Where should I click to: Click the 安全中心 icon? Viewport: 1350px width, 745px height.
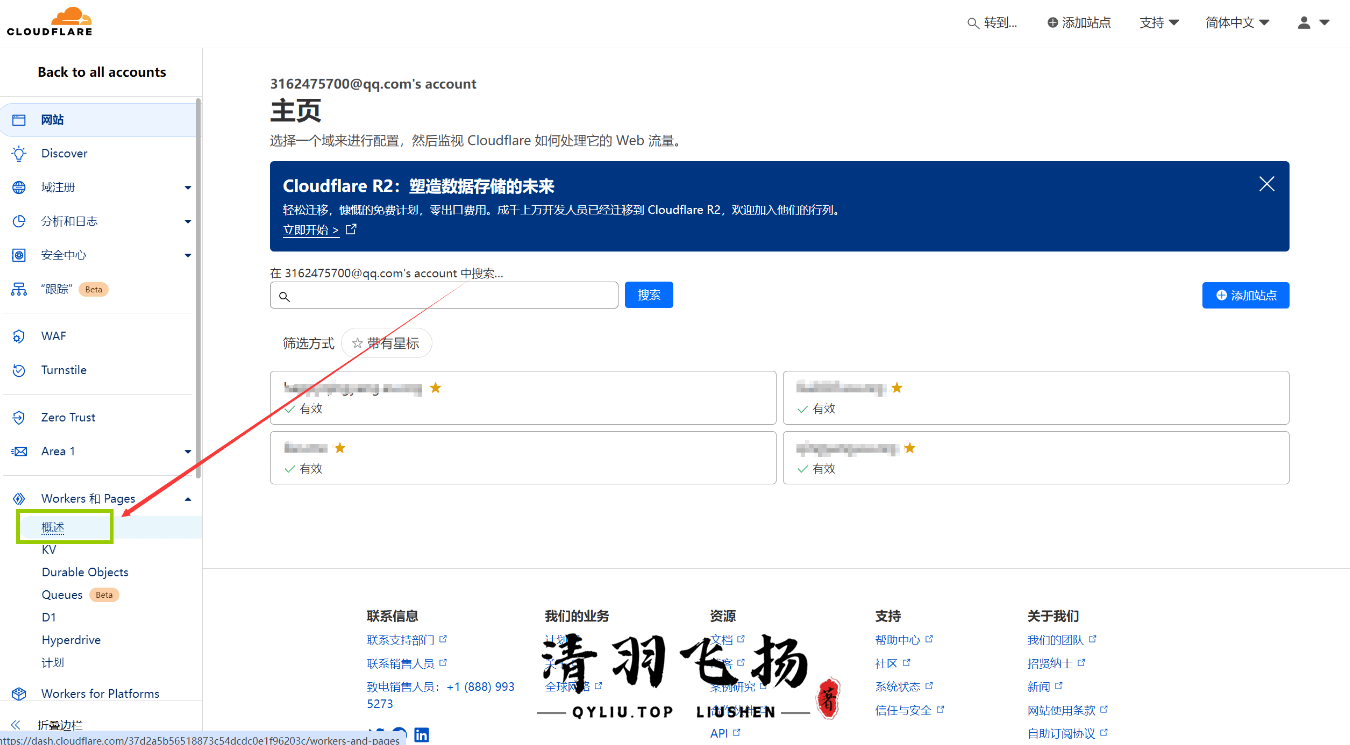[x=19, y=255]
